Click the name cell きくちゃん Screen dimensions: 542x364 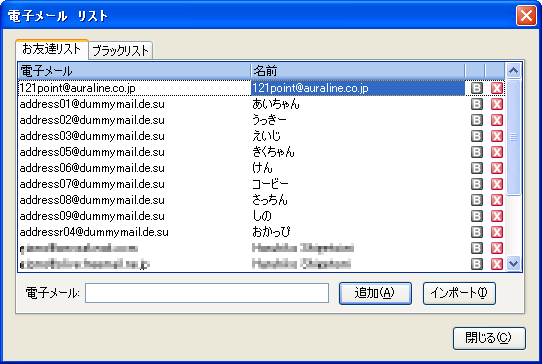click(x=273, y=151)
